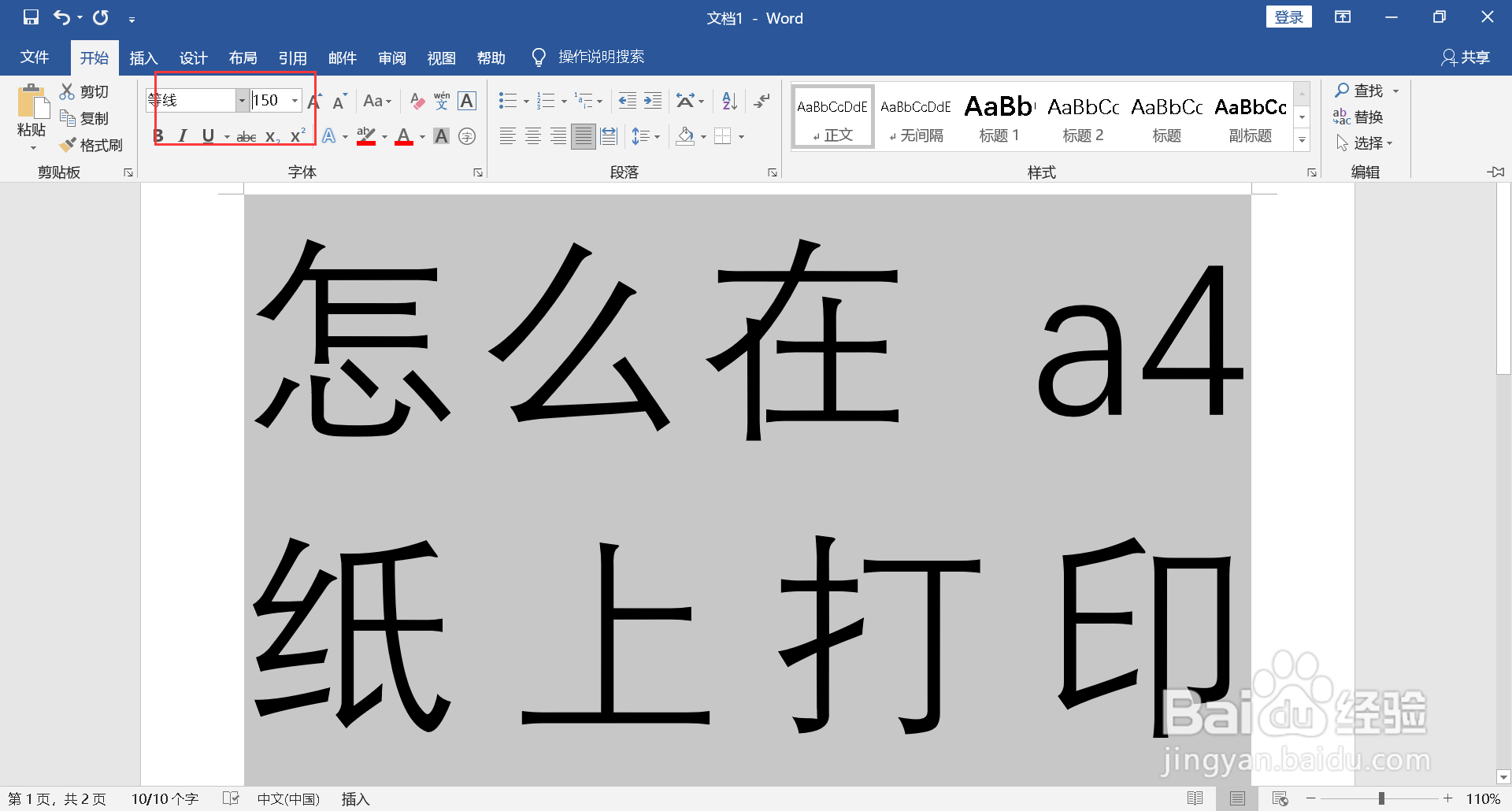Open the paragraph shading color bucket
Image resolution: width=1512 pixels, height=811 pixels.
[x=685, y=136]
